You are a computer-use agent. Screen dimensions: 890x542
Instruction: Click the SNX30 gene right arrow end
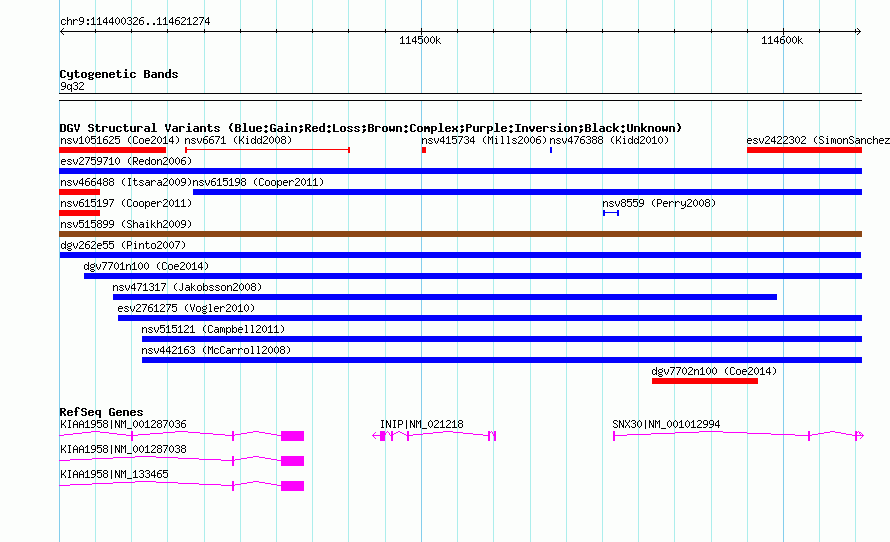coord(860,436)
